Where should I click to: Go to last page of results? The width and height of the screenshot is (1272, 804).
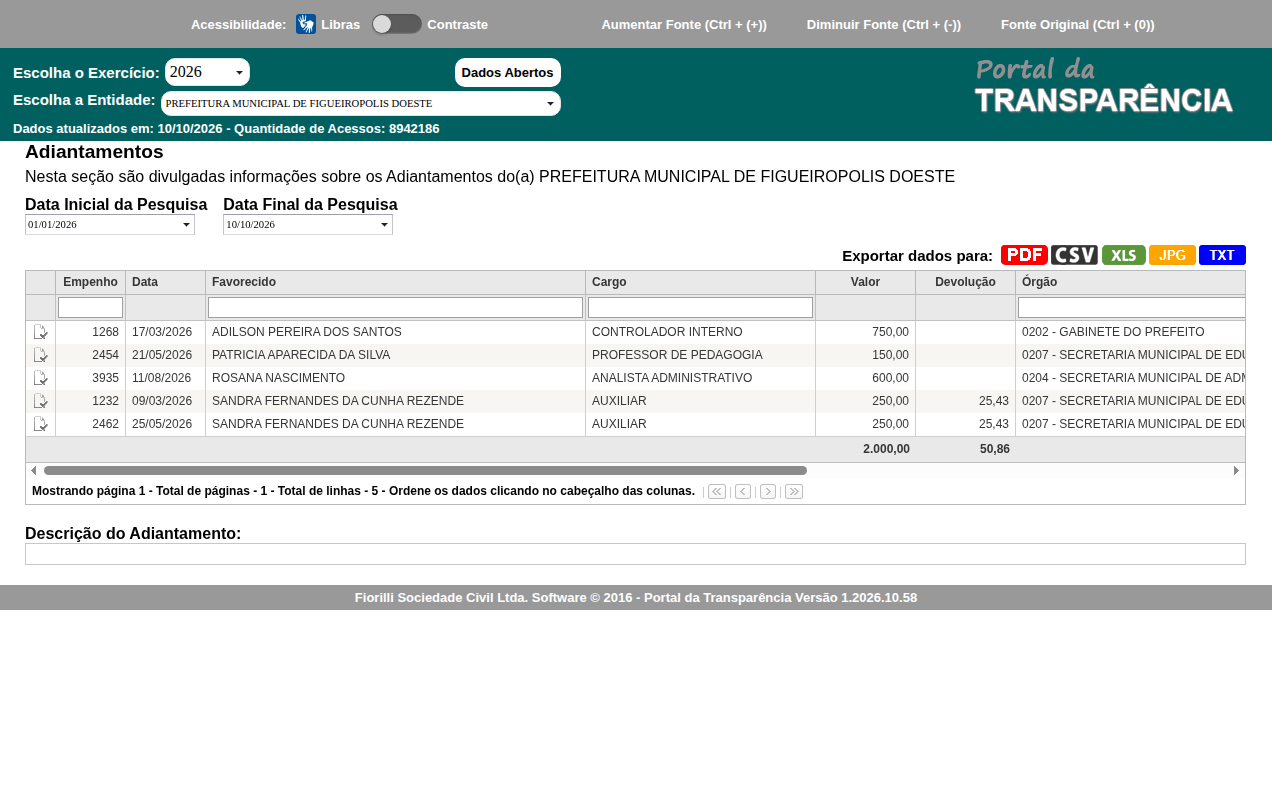point(794,491)
